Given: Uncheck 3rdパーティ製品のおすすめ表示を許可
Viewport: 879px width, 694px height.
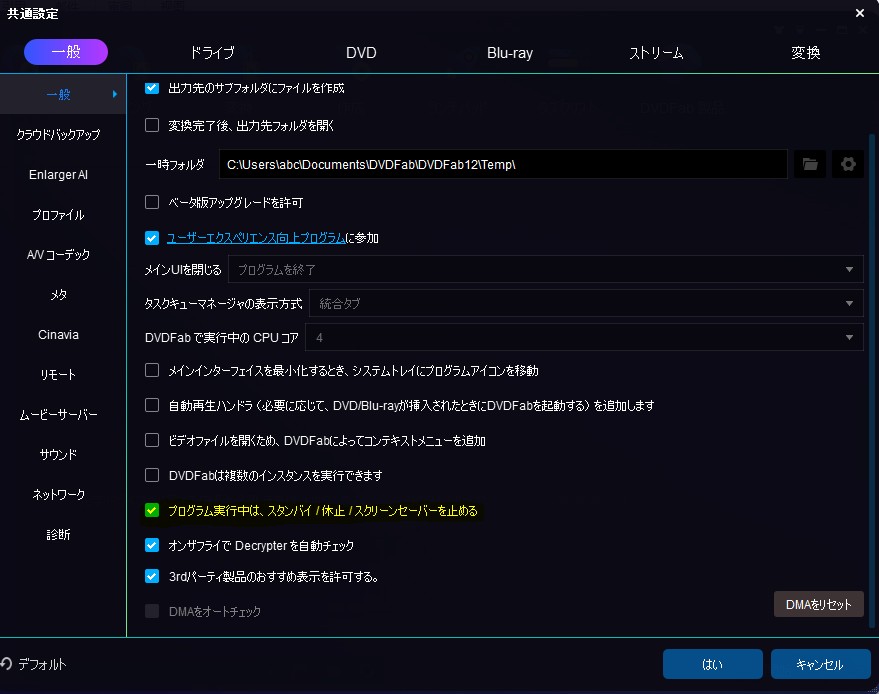Looking at the screenshot, I should [x=152, y=576].
